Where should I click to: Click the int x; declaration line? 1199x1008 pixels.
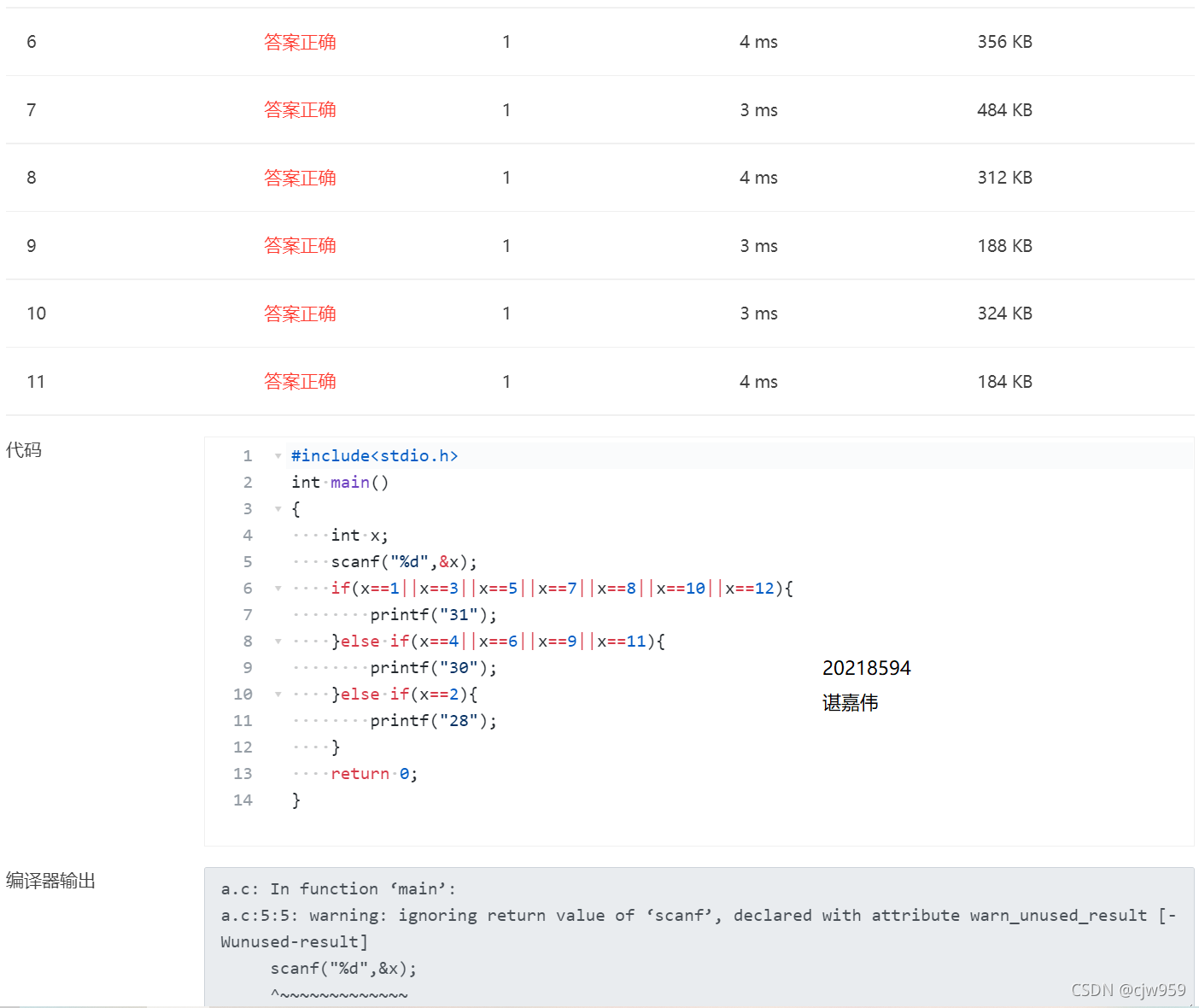click(x=360, y=536)
